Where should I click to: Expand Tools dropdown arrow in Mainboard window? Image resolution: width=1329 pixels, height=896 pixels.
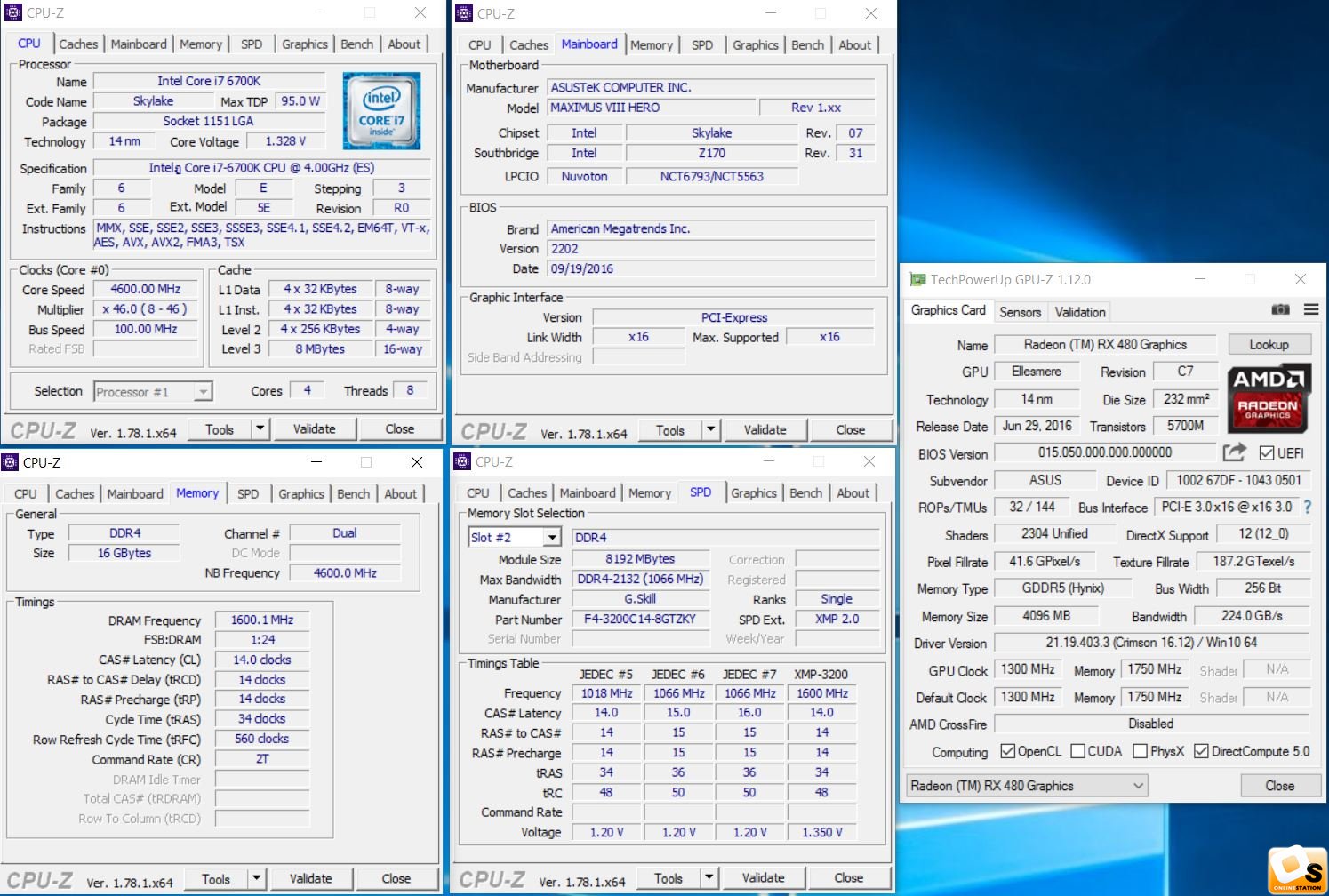[710, 430]
